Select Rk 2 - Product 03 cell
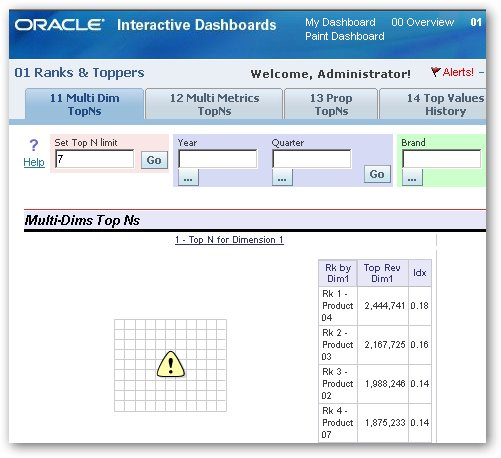This screenshot has height=458, width=501. 338,345
